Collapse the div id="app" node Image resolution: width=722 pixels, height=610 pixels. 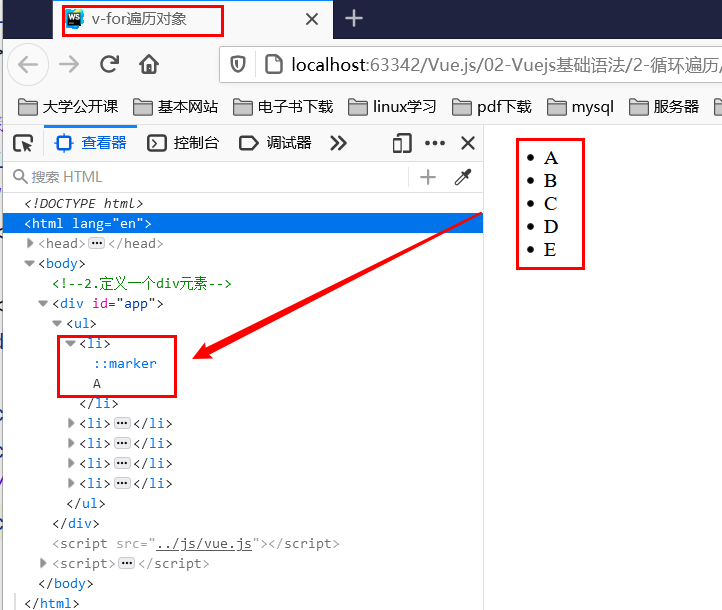click(43, 303)
